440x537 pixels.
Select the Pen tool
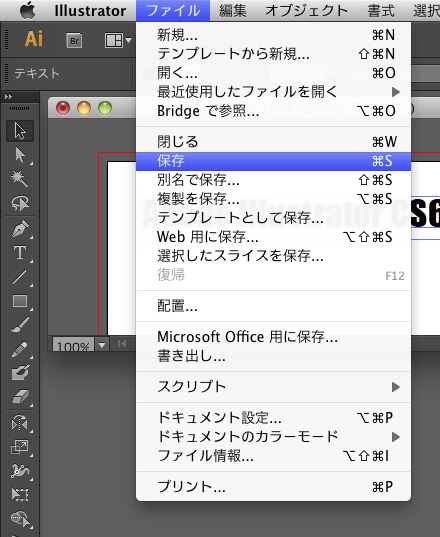20,229
